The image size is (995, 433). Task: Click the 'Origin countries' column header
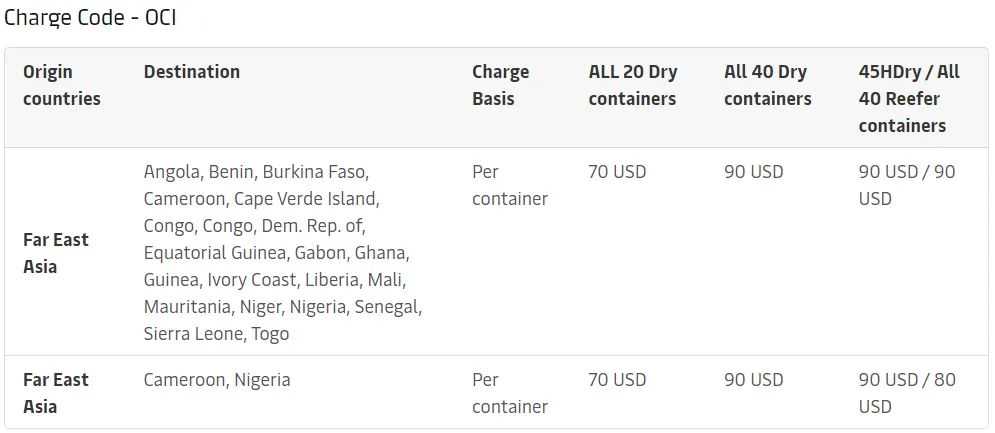point(62,85)
